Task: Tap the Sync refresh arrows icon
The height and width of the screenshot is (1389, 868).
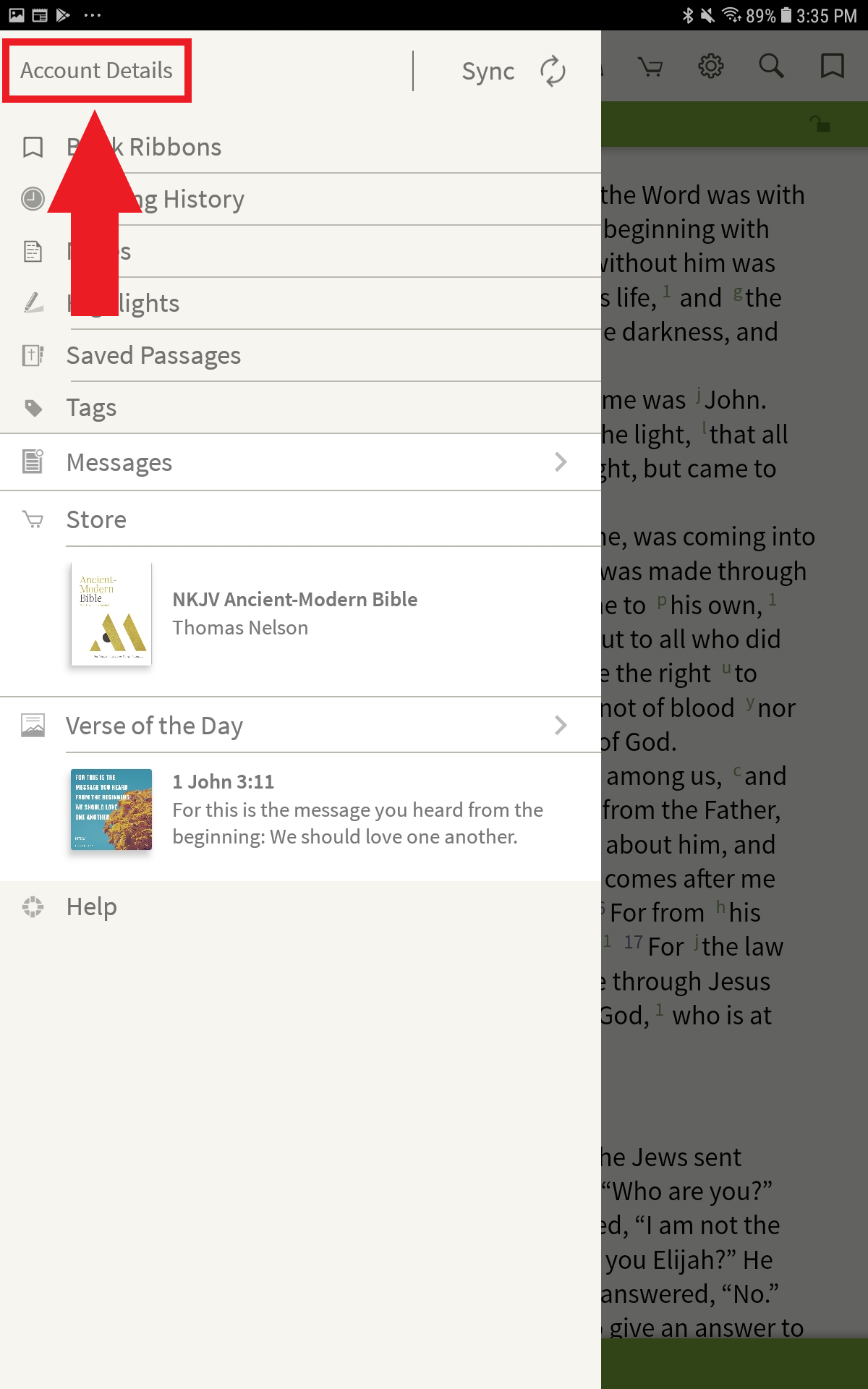Action: point(553,71)
